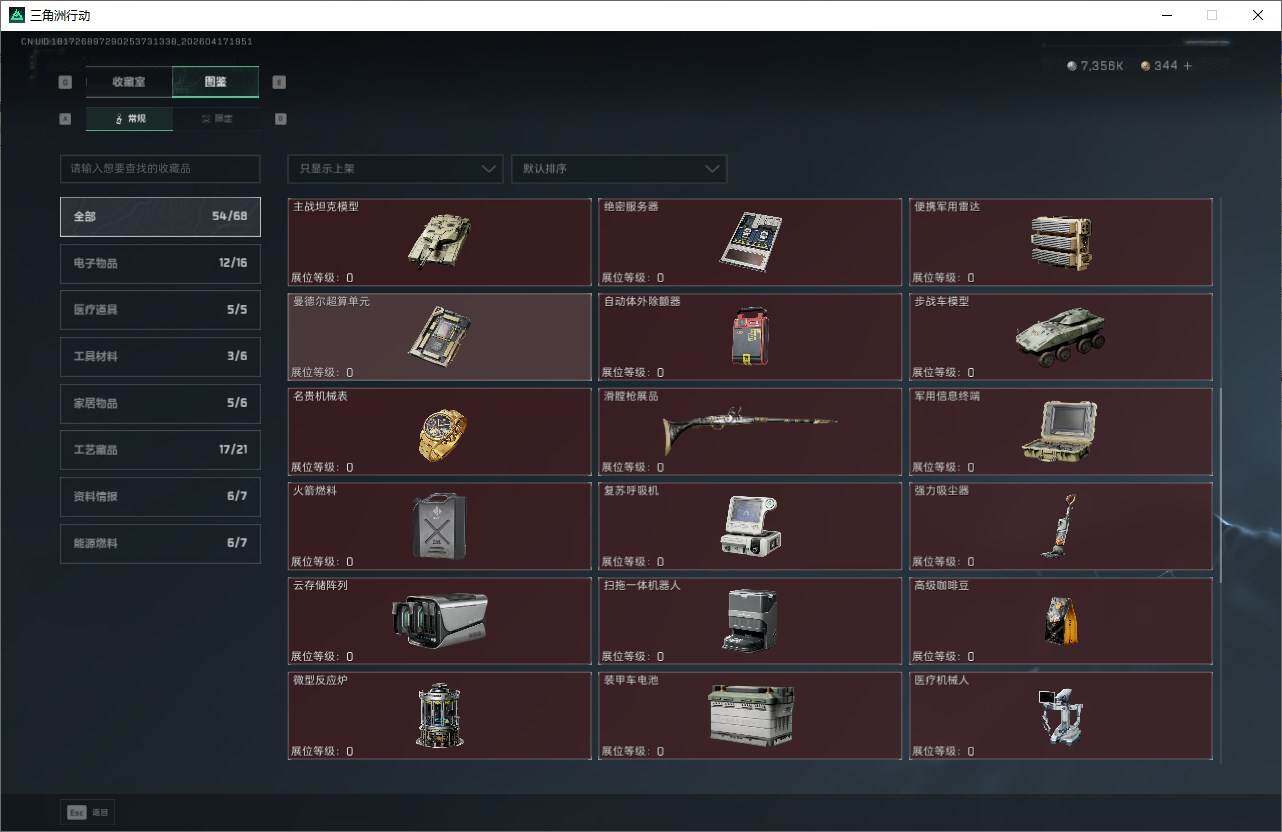Switch to the 限定 sub-tab
Image resolution: width=1282 pixels, height=832 pixels.
coord(216,119)
